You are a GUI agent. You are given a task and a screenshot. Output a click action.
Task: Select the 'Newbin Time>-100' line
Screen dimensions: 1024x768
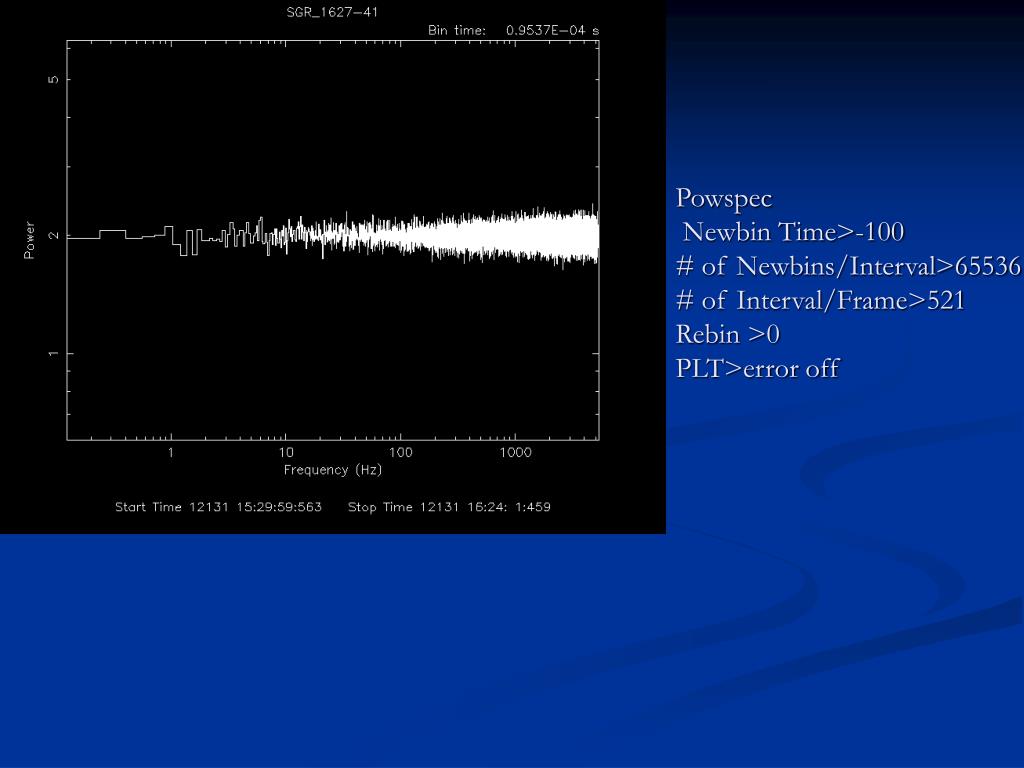click(793, 232)
